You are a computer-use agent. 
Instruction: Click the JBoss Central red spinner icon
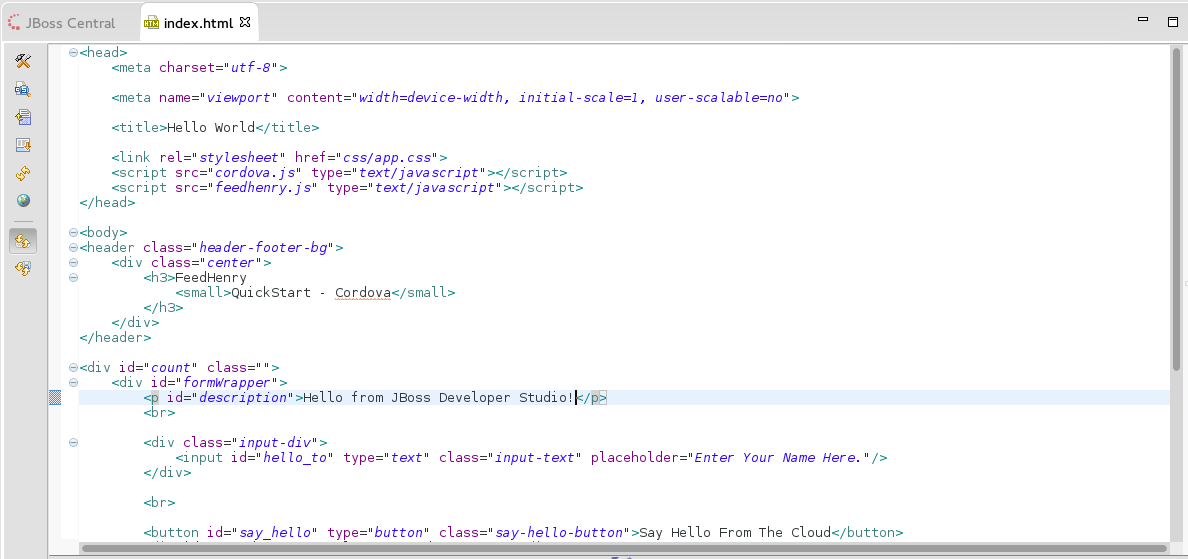coord(14,23)
